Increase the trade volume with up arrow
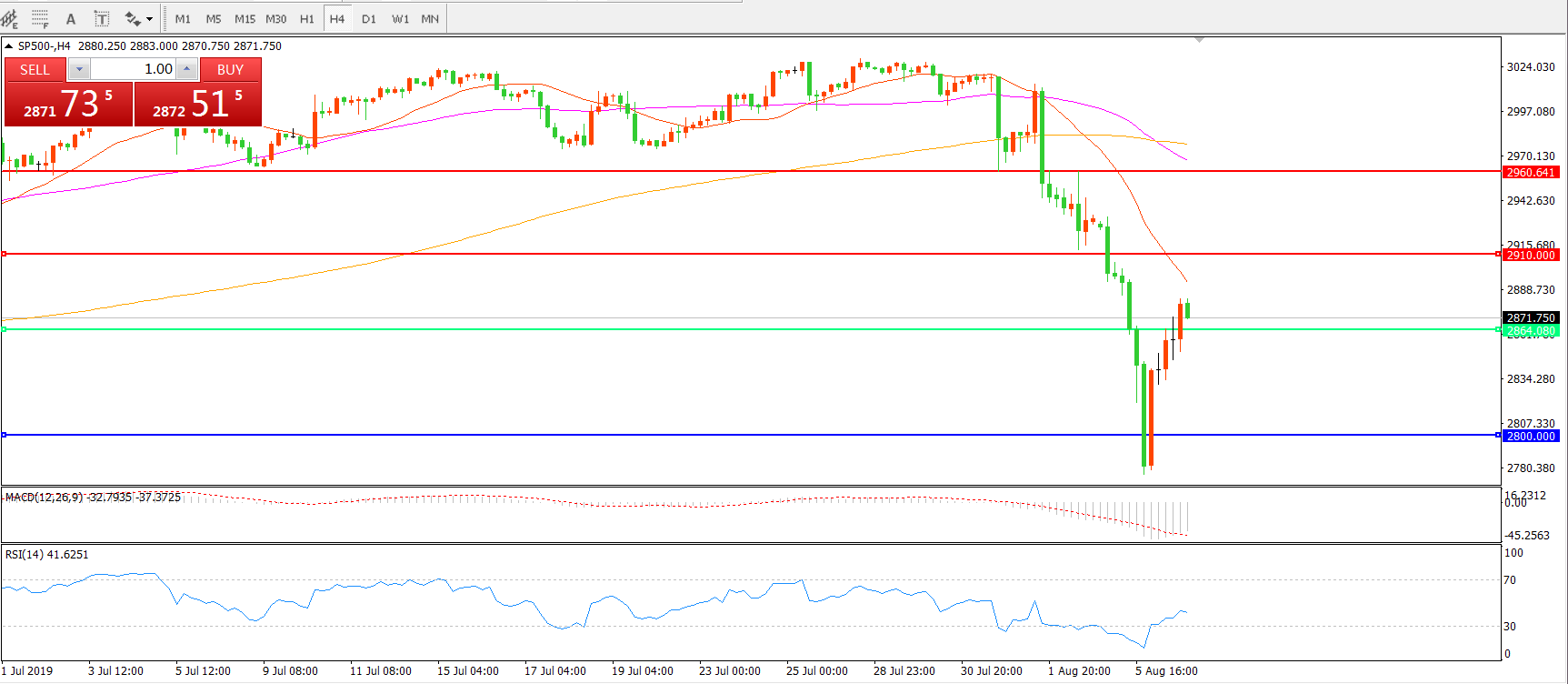This screenshot has width=1568, height=684. point(186,69)
